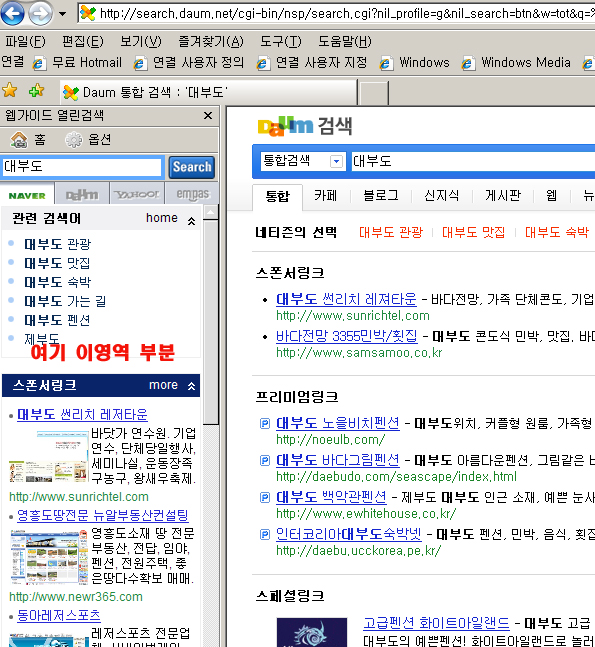
Task: Open sidebar 옵션 gear icon
Action: [74, 140]
